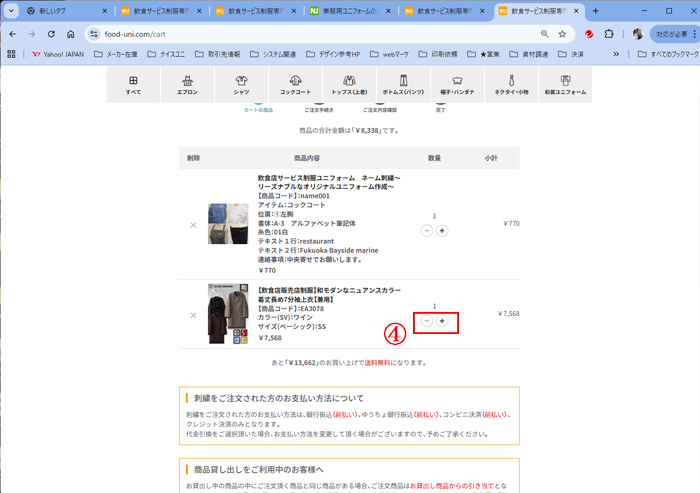Open the ナイスユニ bookmark folder
The width and height of the screenshot is (700, 493).
tap(166, 54)
